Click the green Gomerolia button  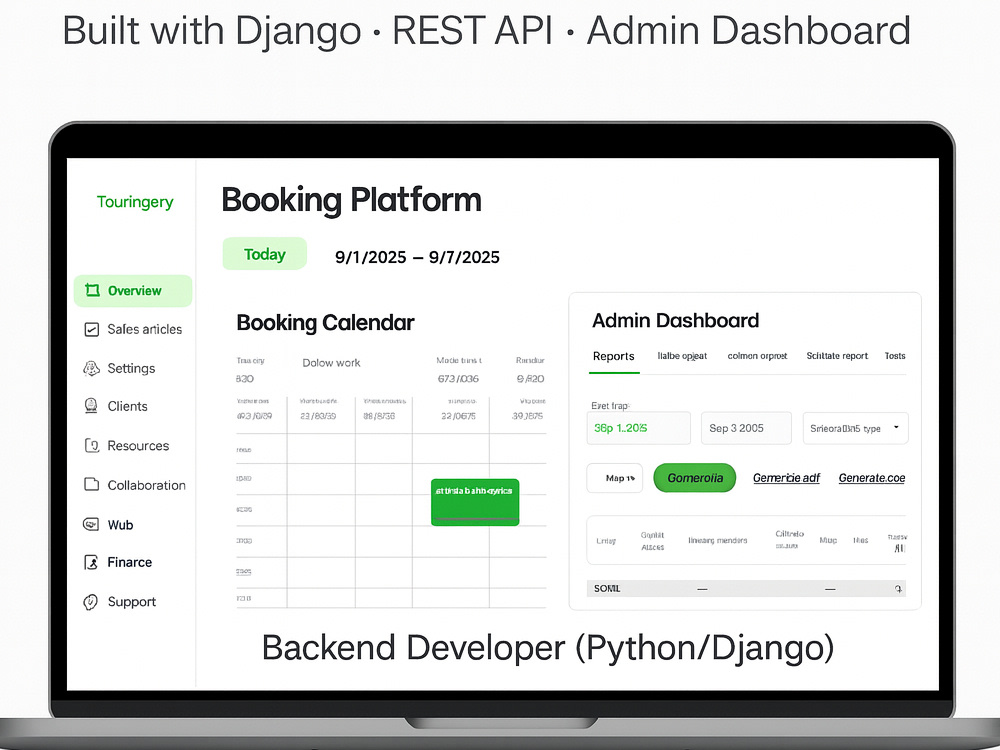pyautogui.click(x=695, y=478)
